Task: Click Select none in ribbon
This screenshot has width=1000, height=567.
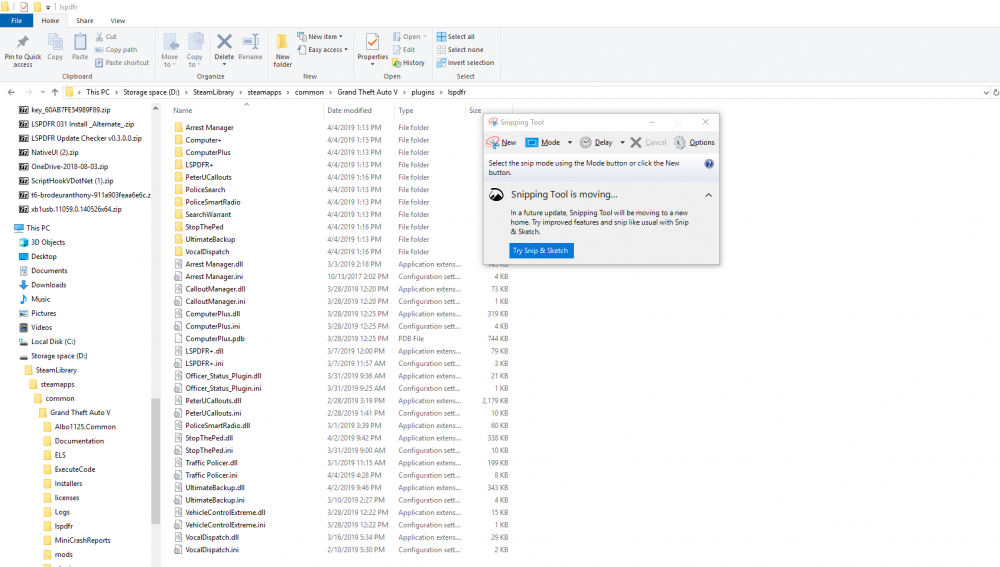Action: [x=460, y=50]
